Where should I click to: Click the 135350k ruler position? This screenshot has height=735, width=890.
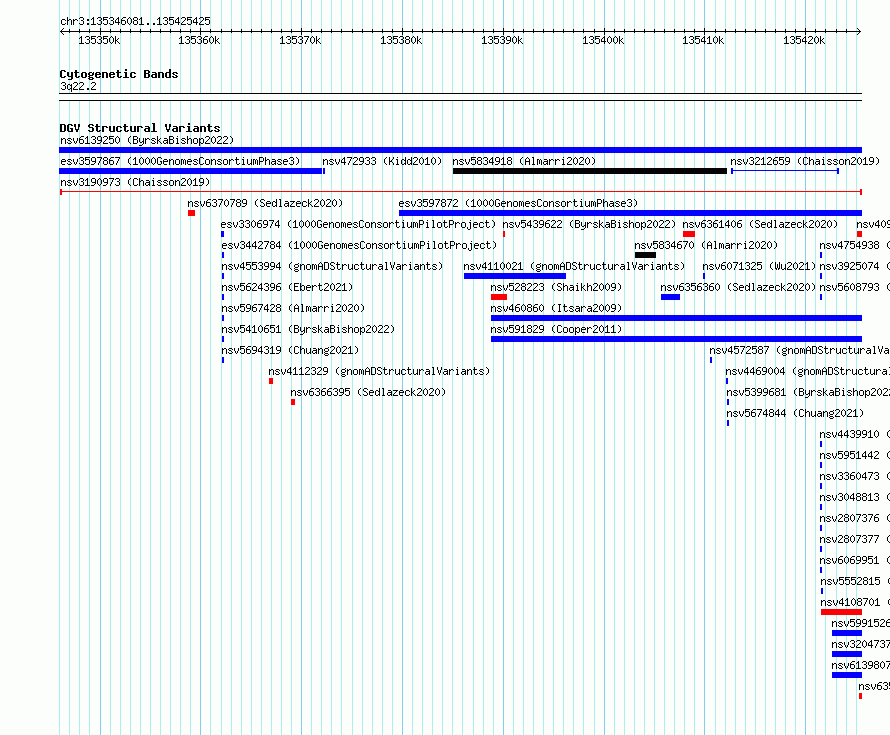tap(99, 40)
